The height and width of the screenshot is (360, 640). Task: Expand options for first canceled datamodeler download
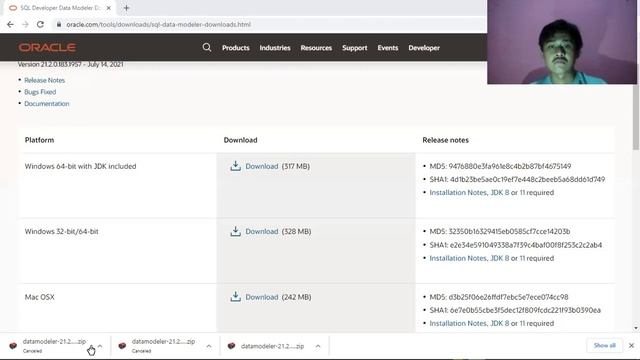[x=100, y=346]
